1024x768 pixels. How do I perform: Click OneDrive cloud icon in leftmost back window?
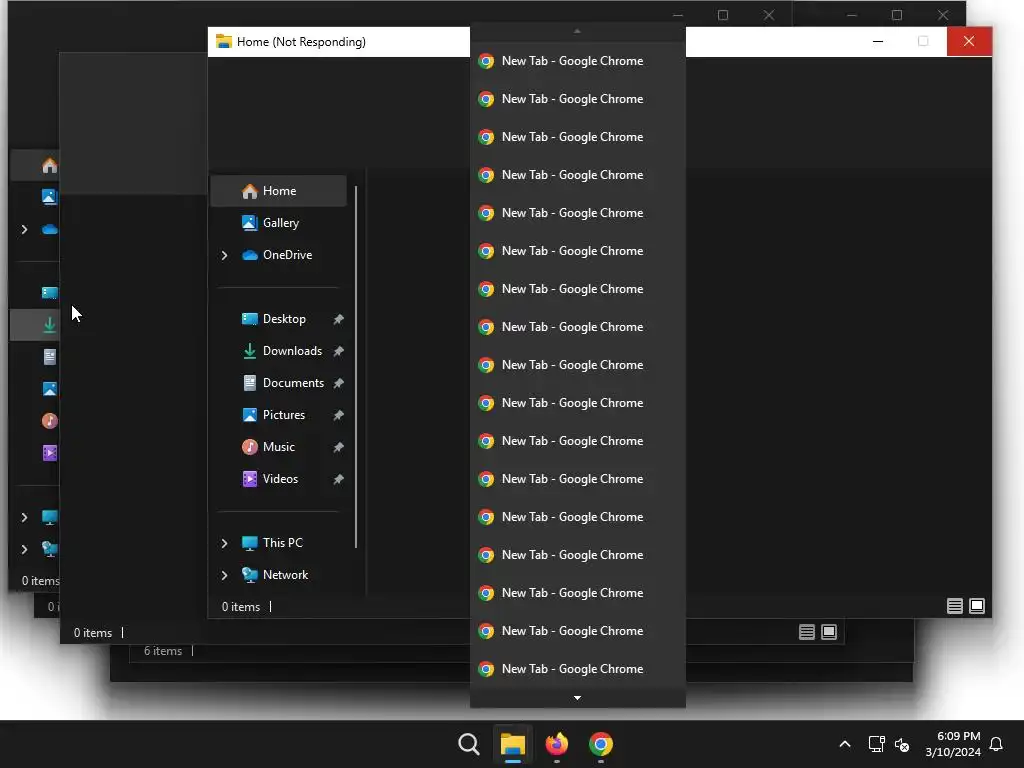[50, 229]
